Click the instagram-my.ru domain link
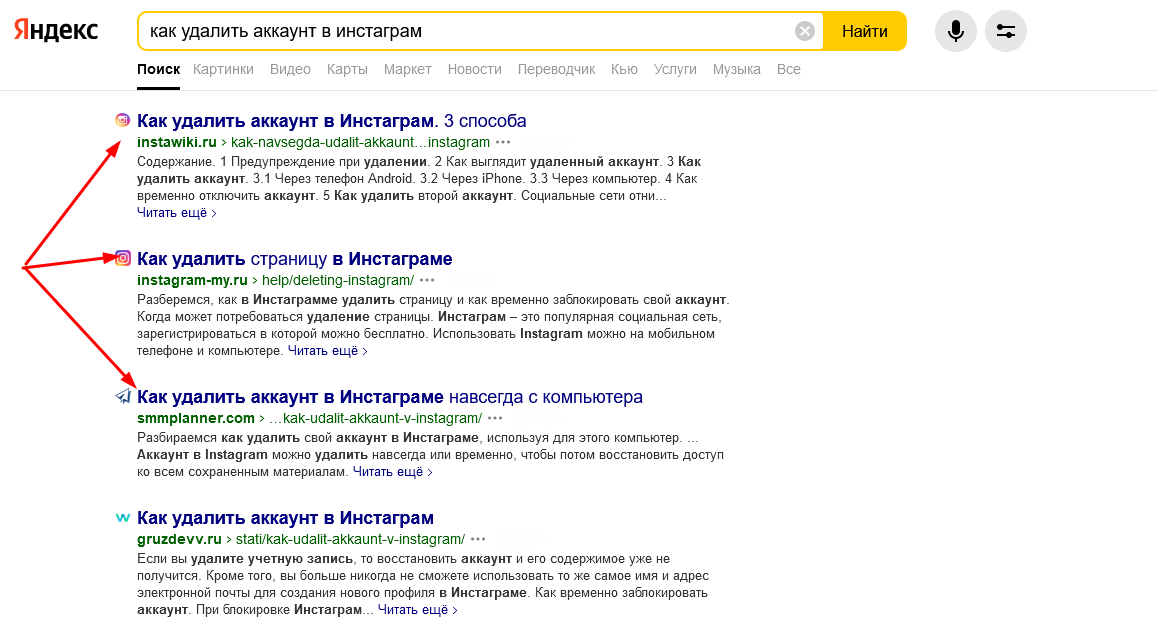1158x633 pixels. 192,280
